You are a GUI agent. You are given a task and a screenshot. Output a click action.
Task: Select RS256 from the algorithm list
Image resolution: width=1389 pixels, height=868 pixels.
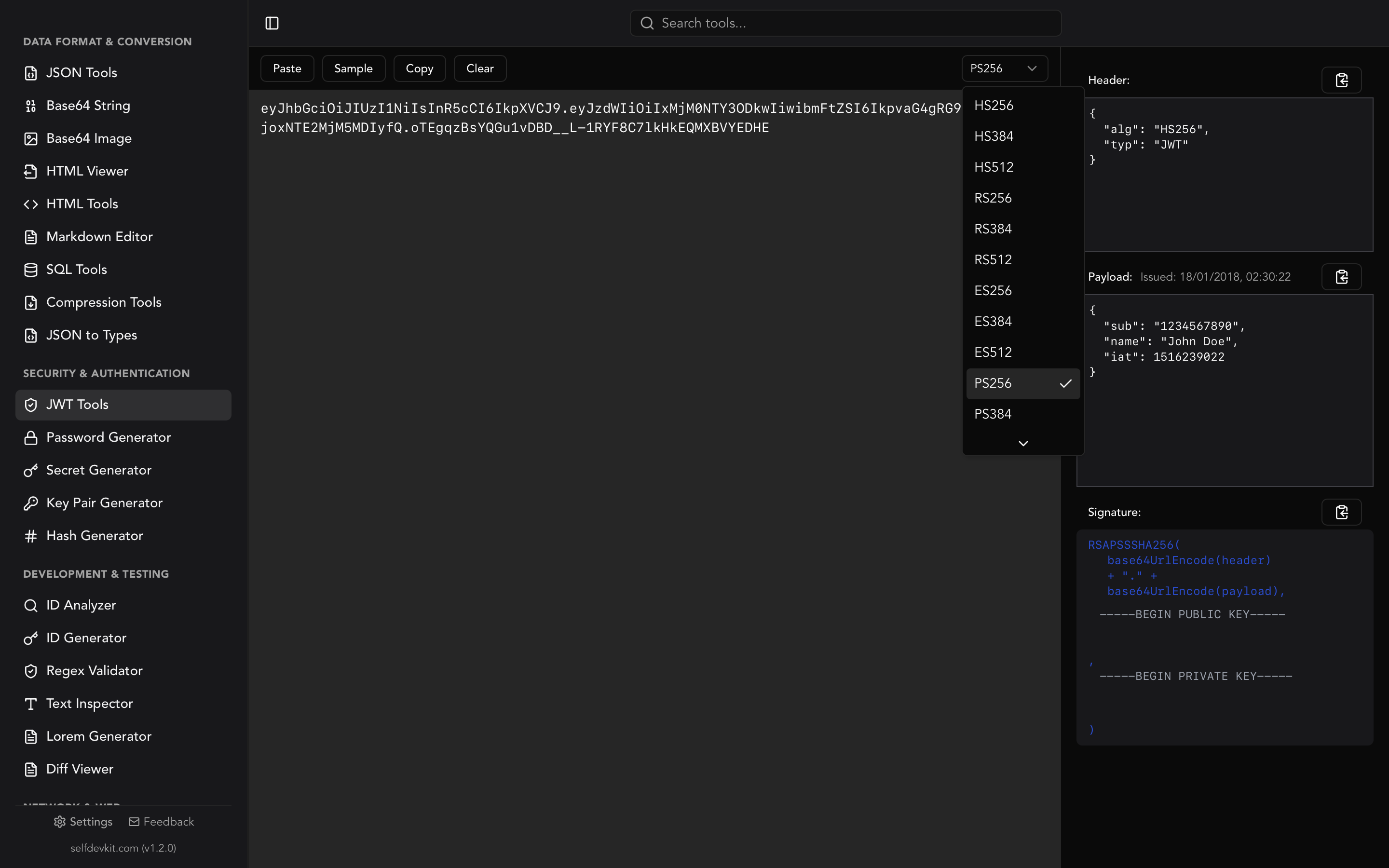[x=993, y=198]
